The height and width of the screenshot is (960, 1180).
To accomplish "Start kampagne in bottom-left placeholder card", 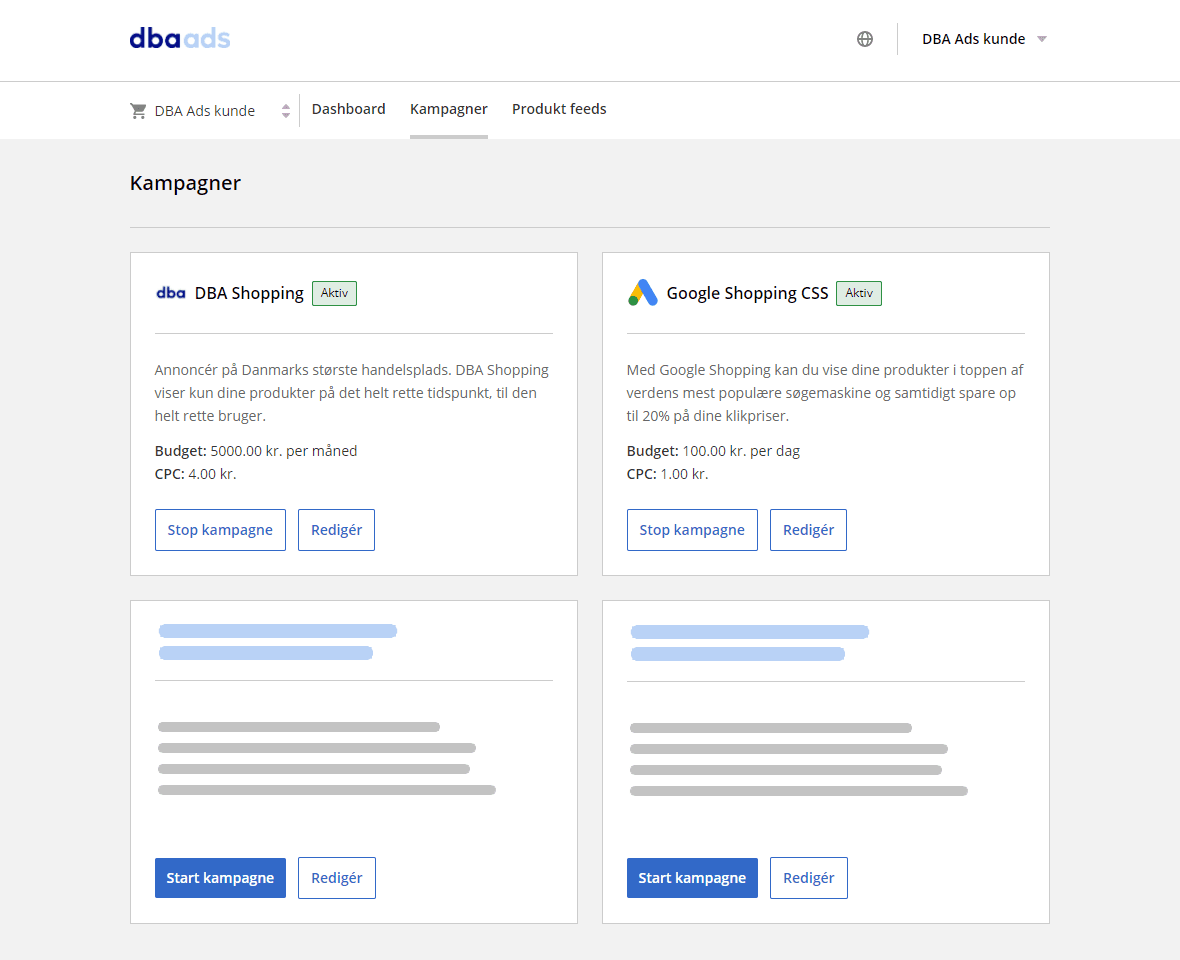I will click(220, 878).
